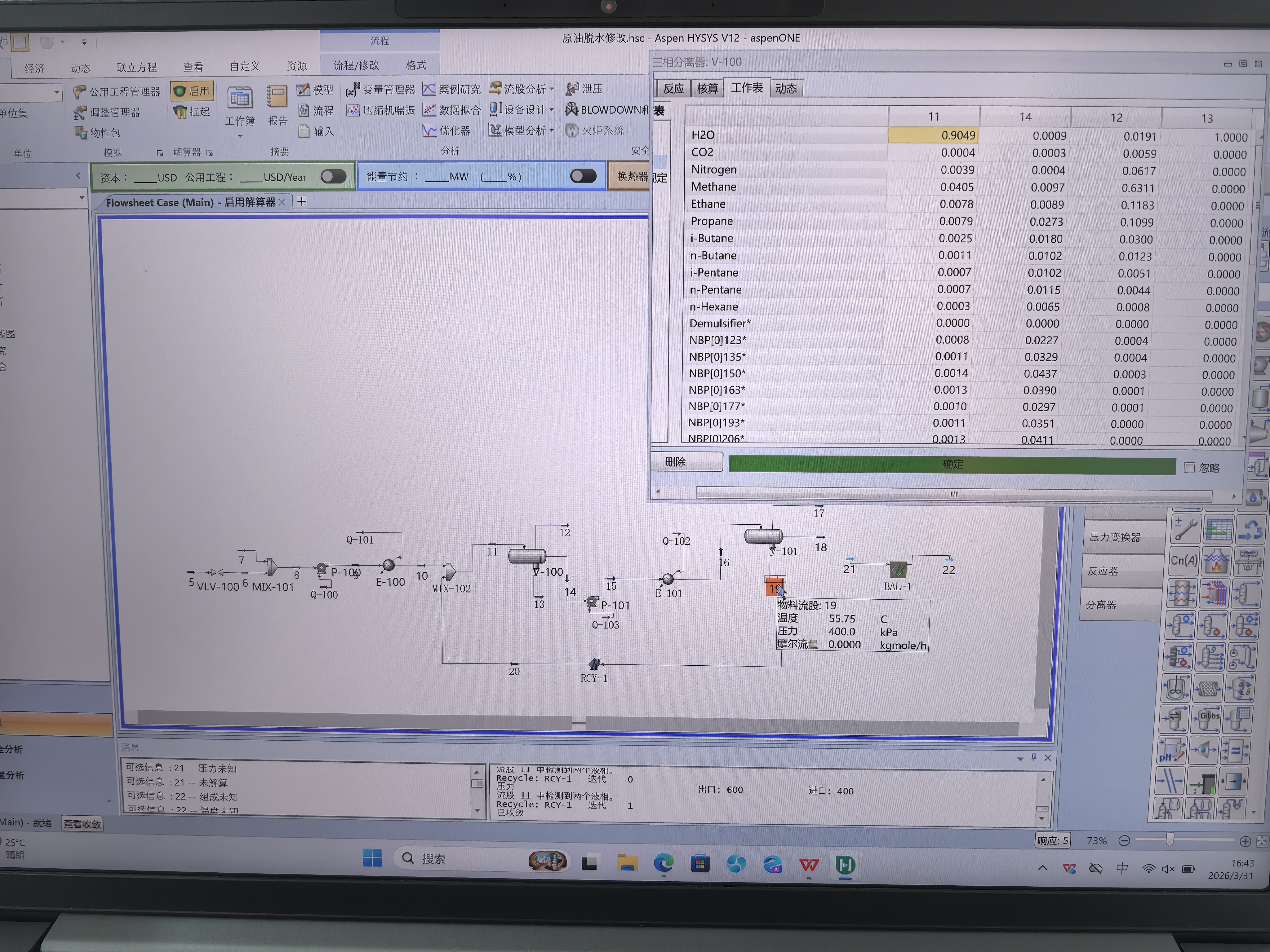The width and height of the screenshot is (1270, 952).
Task: Toggle the energy savings switch
Action: [583, 176]
